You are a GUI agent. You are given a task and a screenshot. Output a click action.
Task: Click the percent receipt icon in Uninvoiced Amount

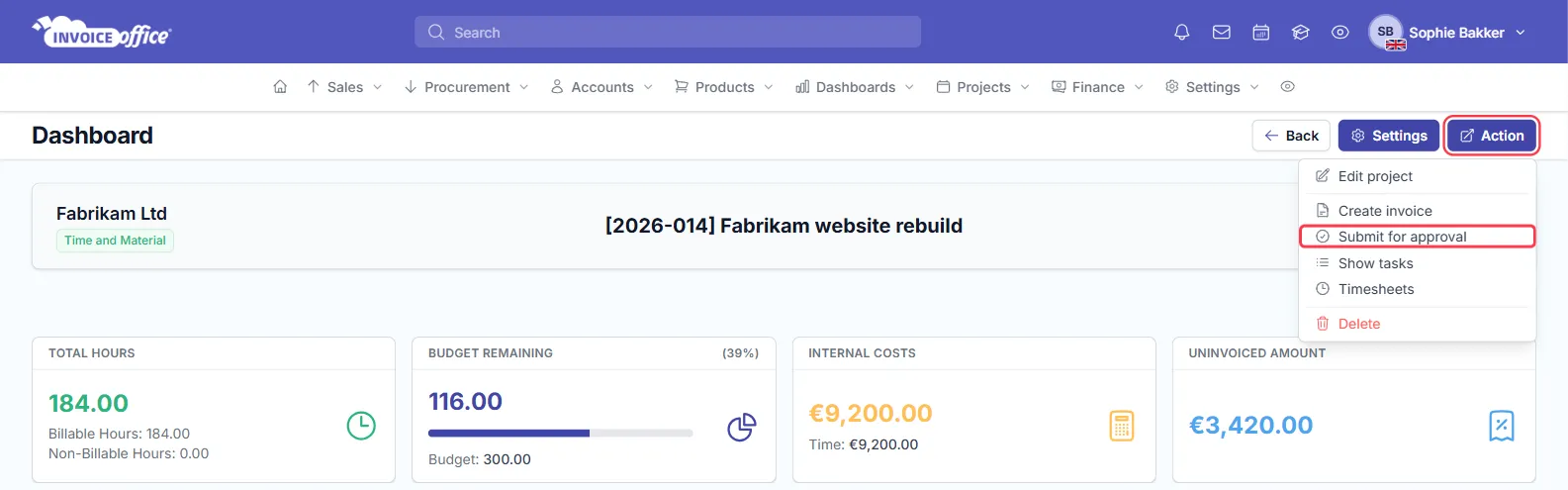tap(1502, 426)
